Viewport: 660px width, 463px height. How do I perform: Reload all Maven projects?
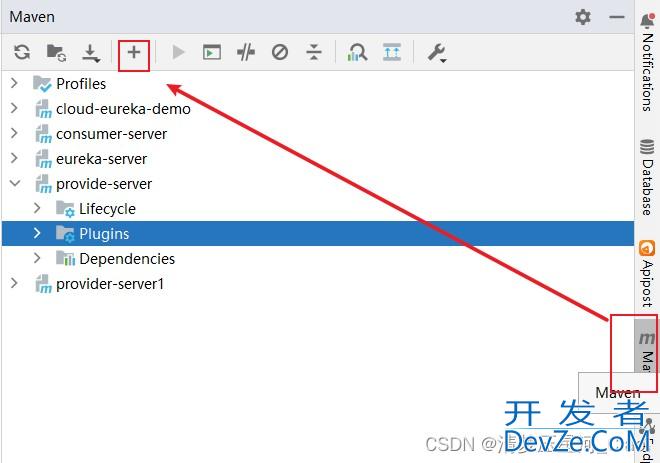coord(22,53)
